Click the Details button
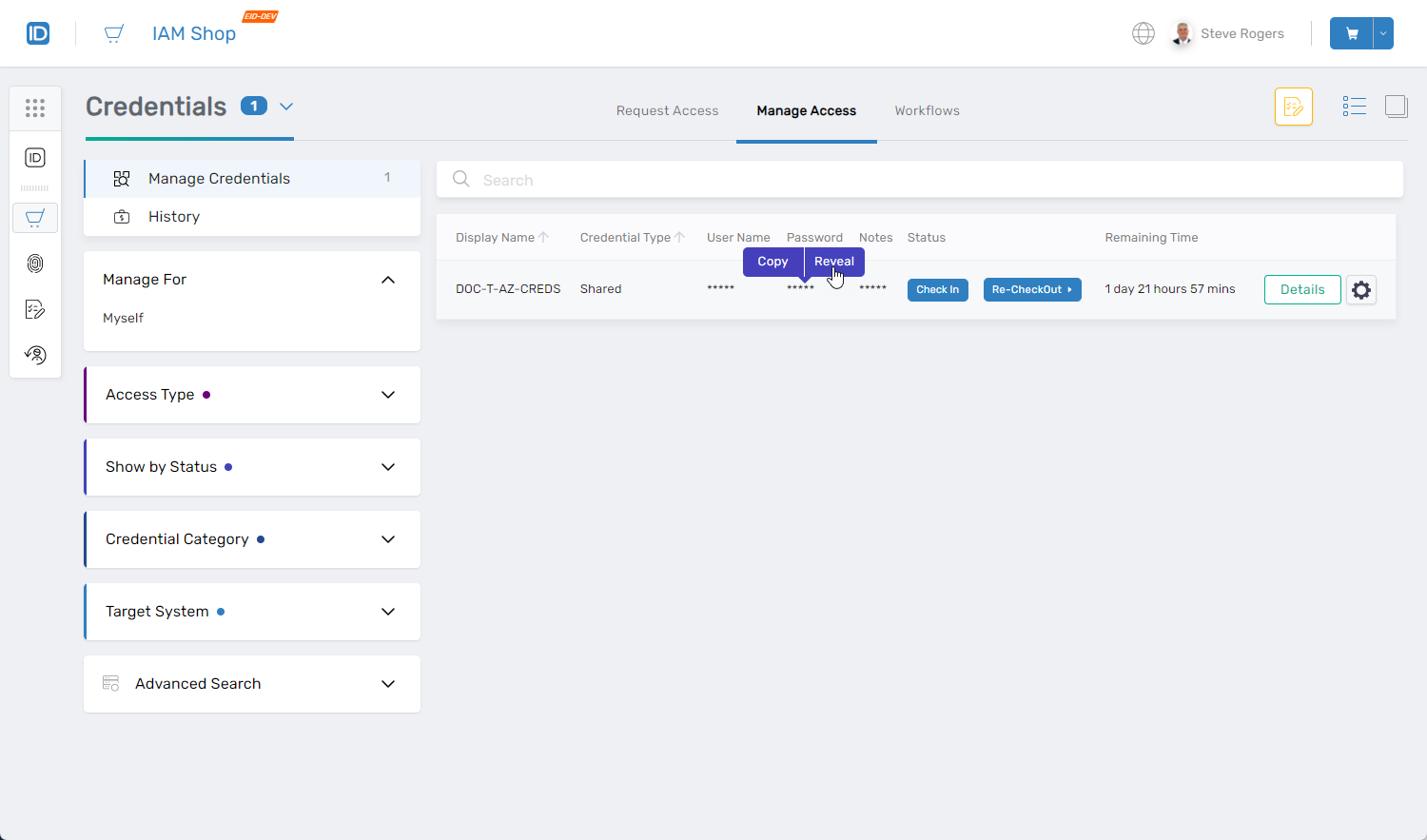Screen dimensions: 1427x840 [1301, 290]
